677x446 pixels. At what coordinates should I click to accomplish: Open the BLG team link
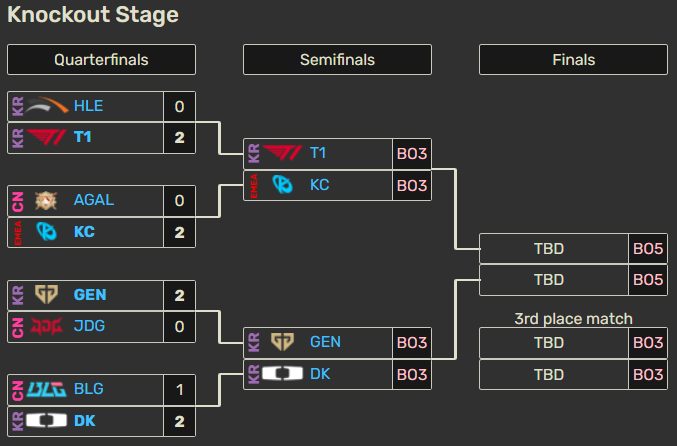click(89, 389)
